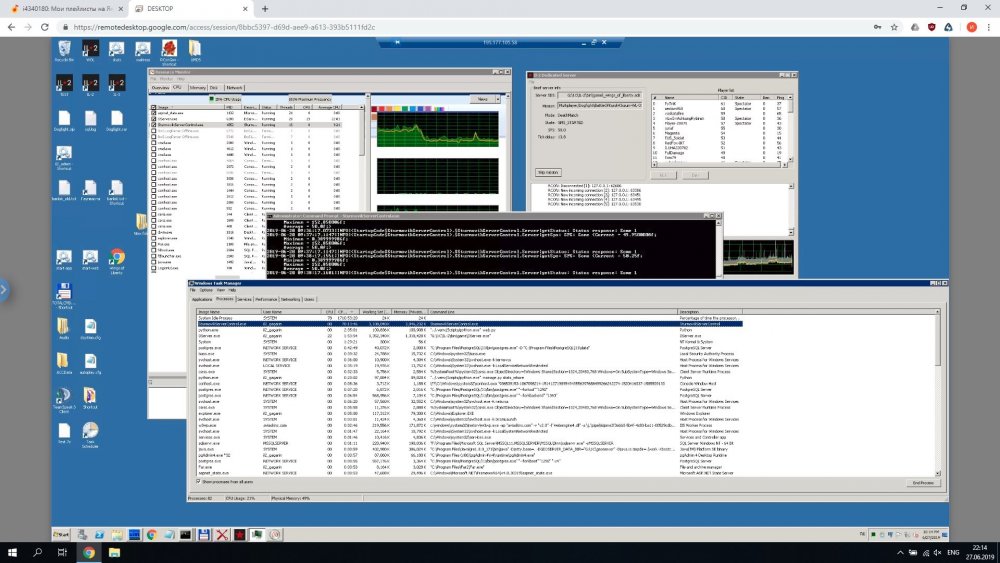The width and height of the screenshot is (1000, 563).
Task: Go back in Chrome
Action: tap(11, 27)
